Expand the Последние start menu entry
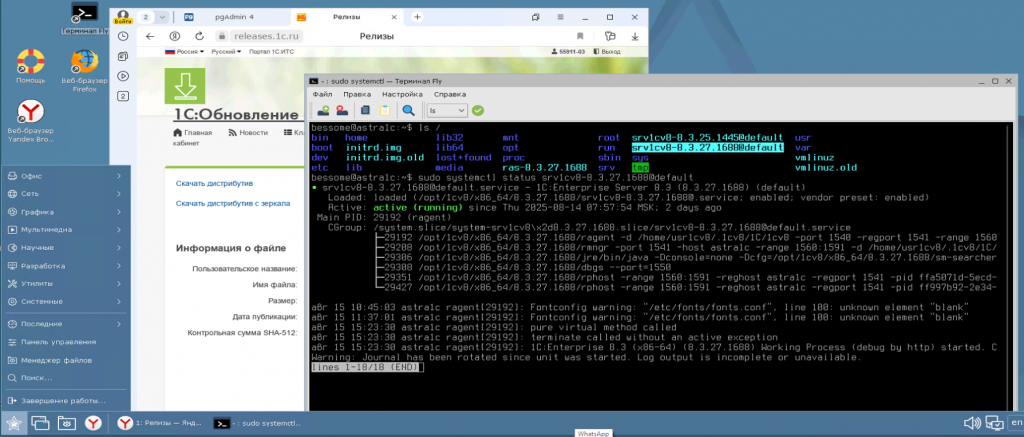The width and height of the screenshot is (1024, 437). click(65, 324)
